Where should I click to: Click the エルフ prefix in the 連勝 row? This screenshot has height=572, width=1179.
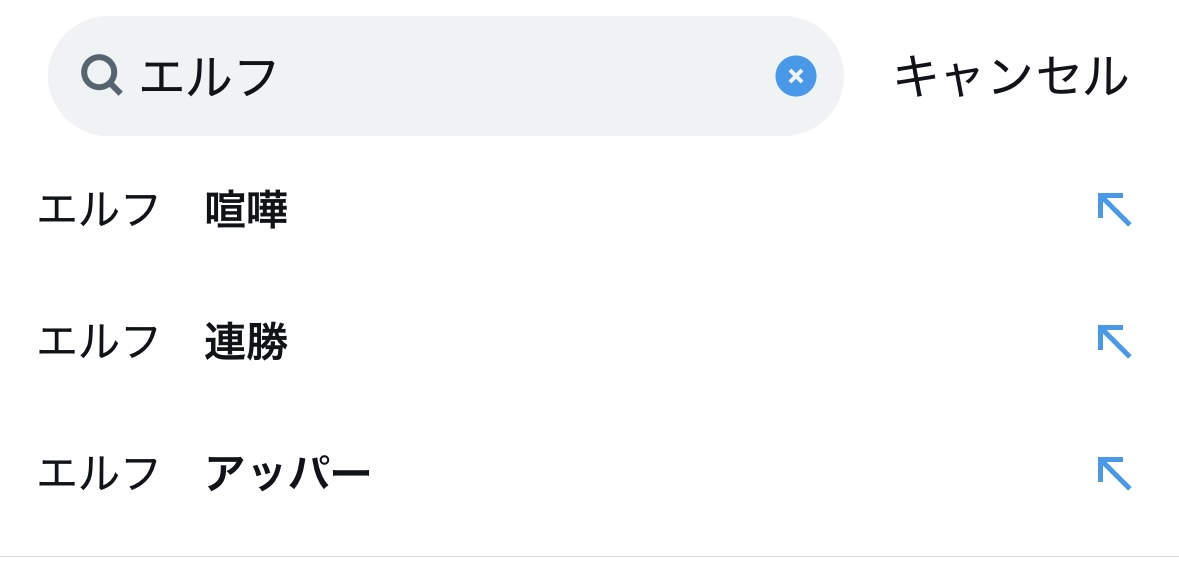pos(99,343)
